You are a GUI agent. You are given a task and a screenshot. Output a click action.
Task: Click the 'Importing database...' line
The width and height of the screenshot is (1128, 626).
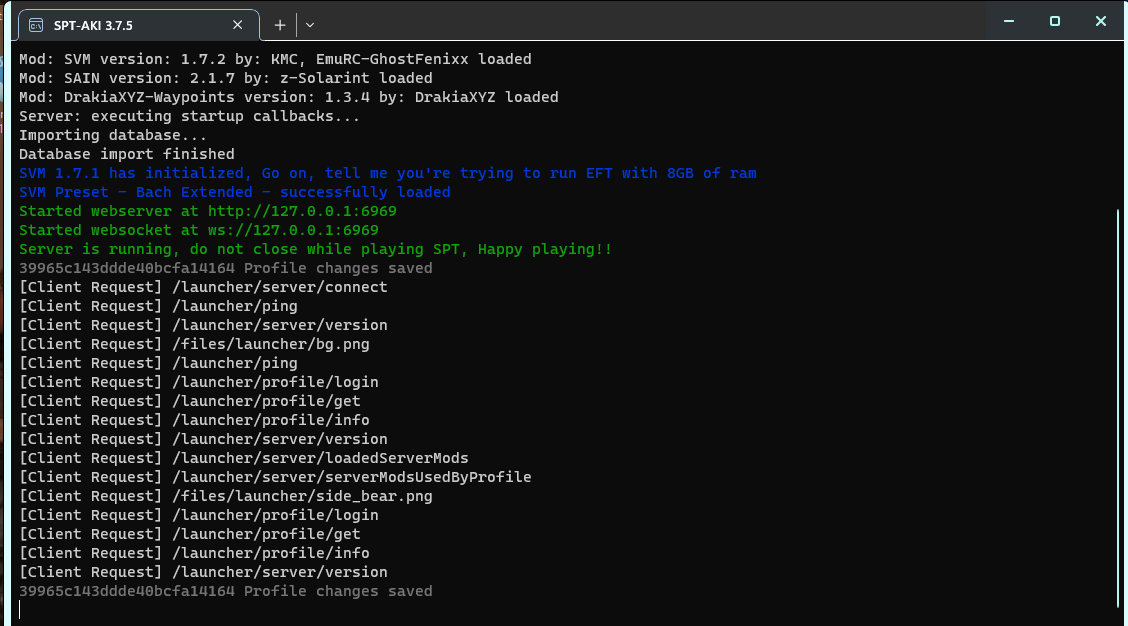click(113, 135)
